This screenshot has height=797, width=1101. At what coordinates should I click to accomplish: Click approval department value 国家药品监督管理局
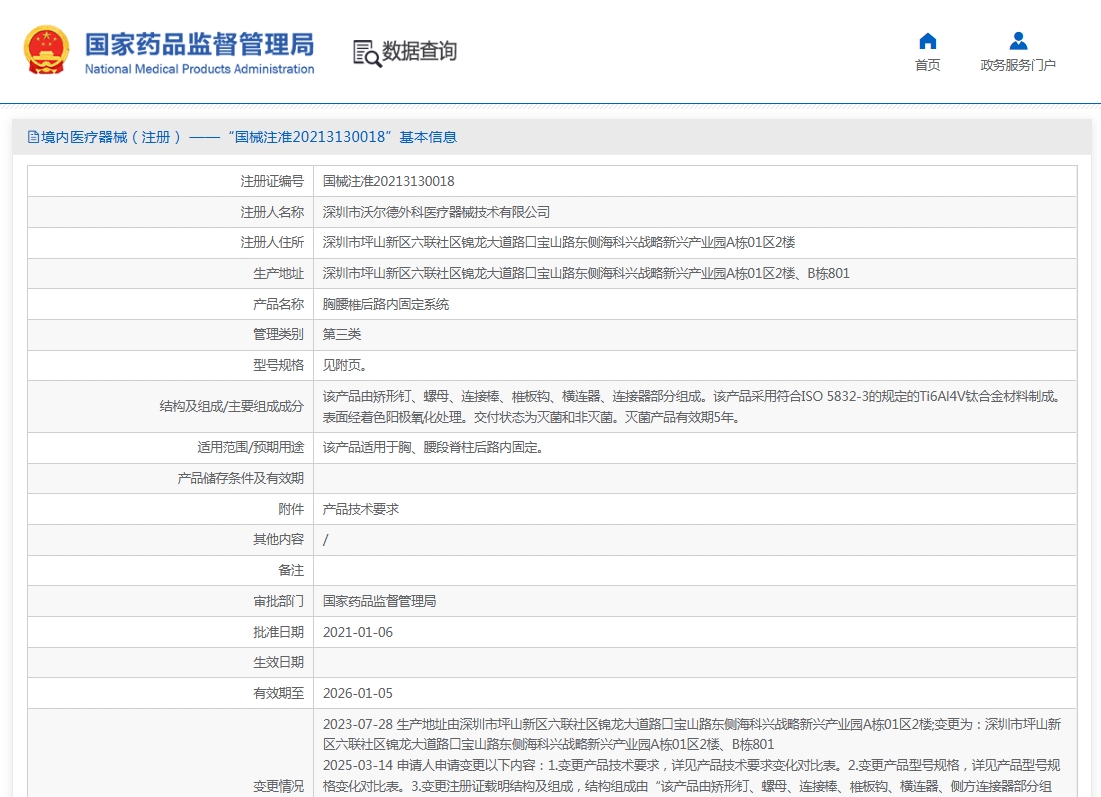(379, 601)
